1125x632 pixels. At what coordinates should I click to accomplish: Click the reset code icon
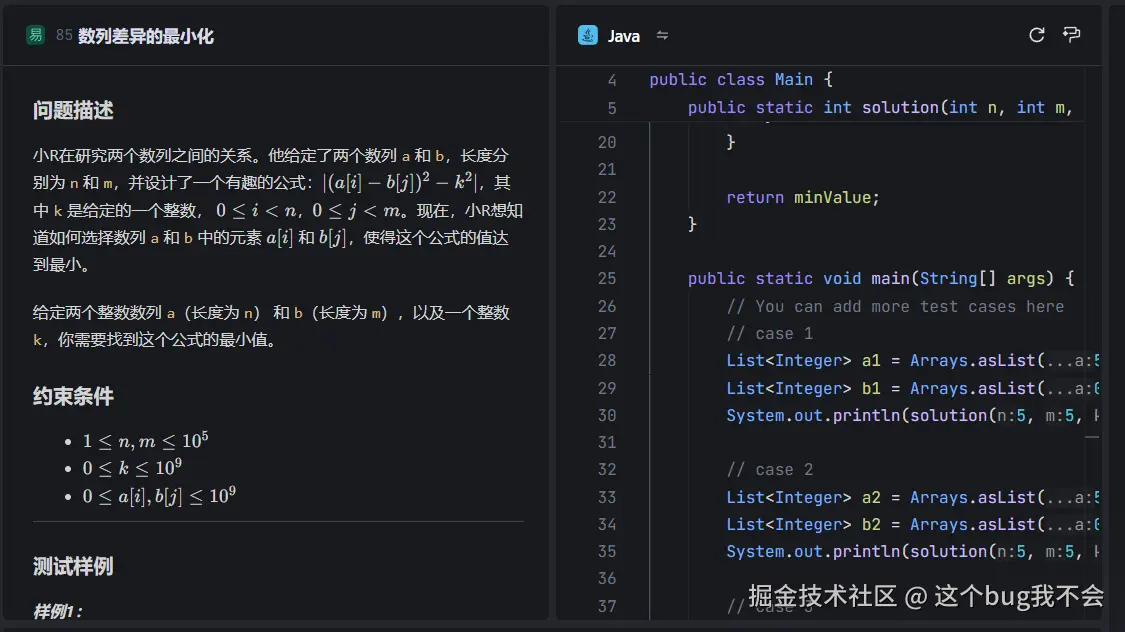coord(1036,34)
